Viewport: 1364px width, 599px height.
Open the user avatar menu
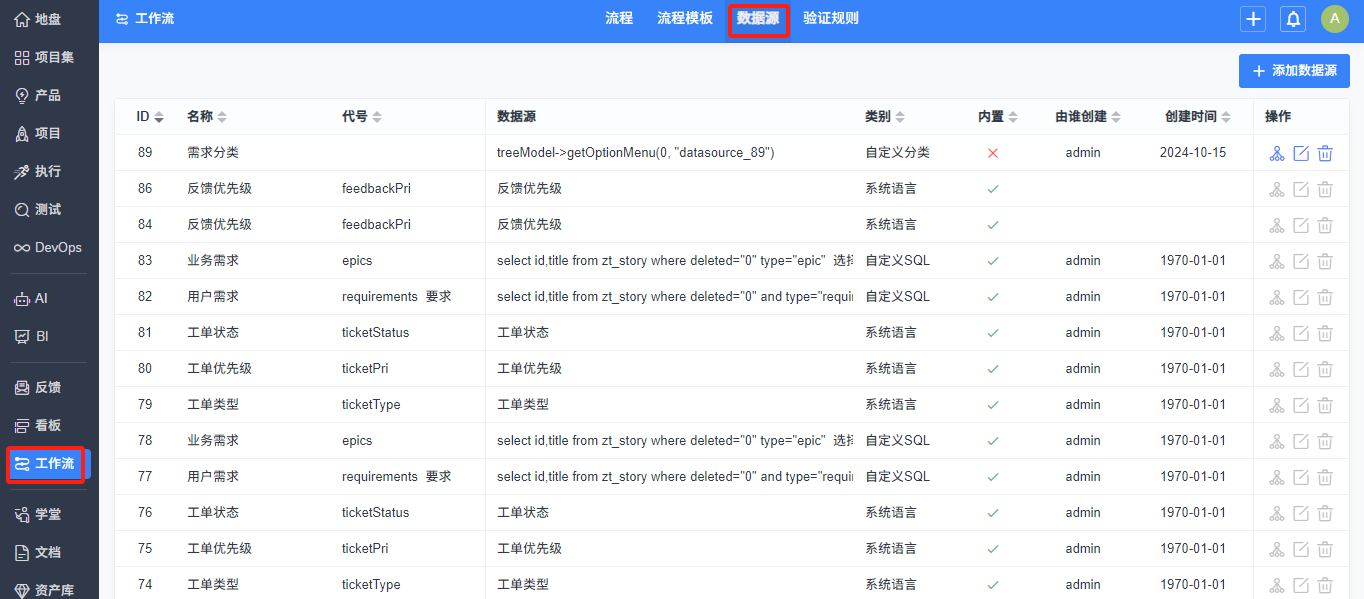1334,19
